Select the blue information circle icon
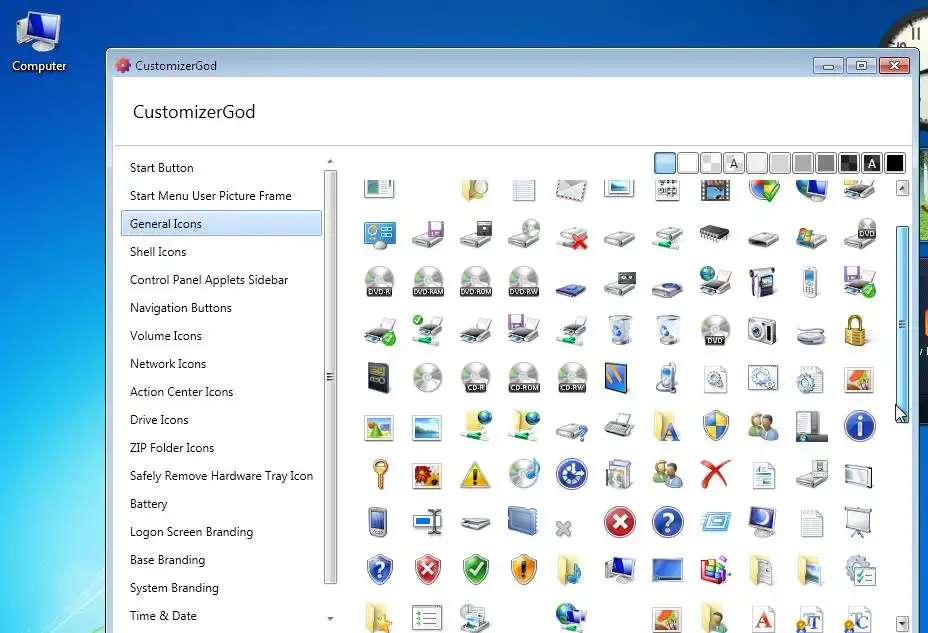Image resolution: width=928 pixels, height=633 pixels. (859, 426)
